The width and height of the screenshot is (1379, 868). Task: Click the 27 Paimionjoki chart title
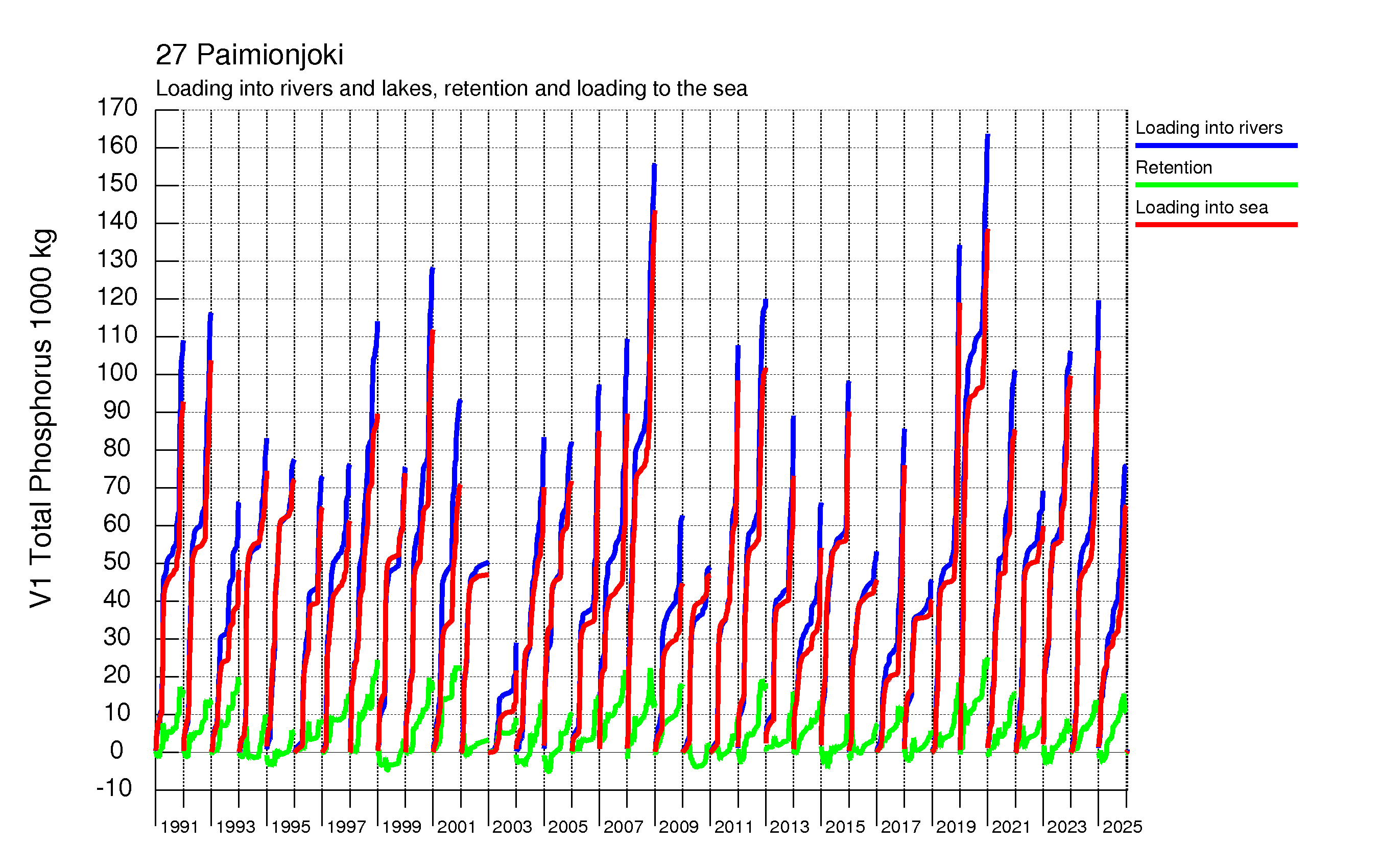pyautogui.click(x=249, y=55)
